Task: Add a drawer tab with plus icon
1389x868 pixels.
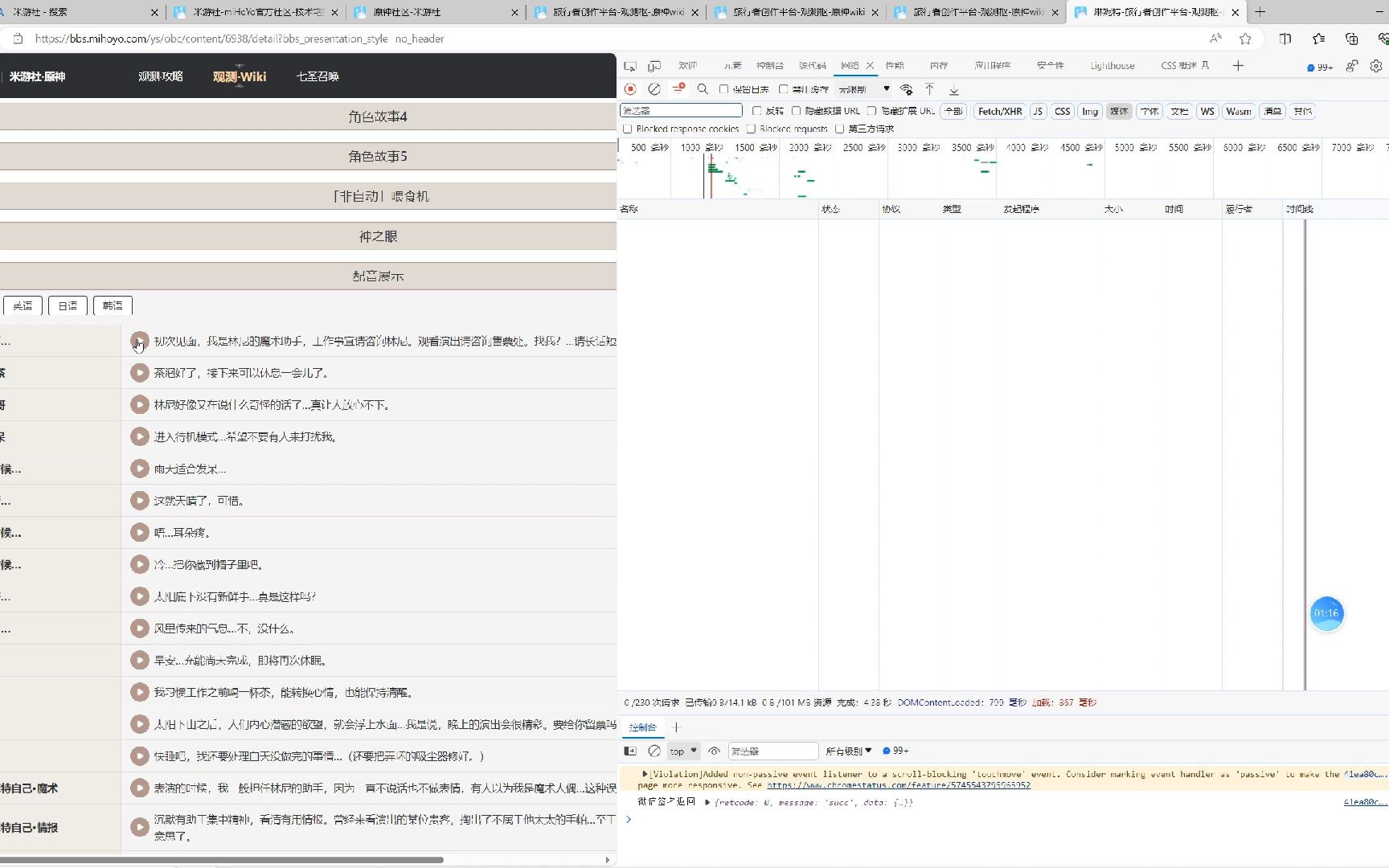Action: coord(676,727)
